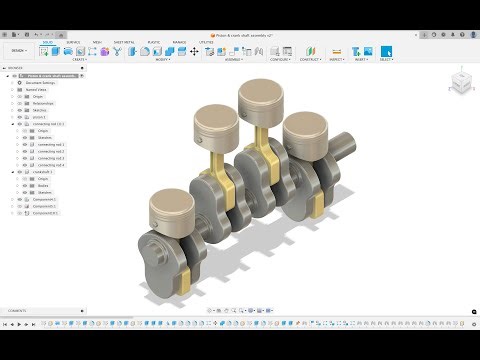Click the Move/Copy arrows icon

tap(194, 51)
